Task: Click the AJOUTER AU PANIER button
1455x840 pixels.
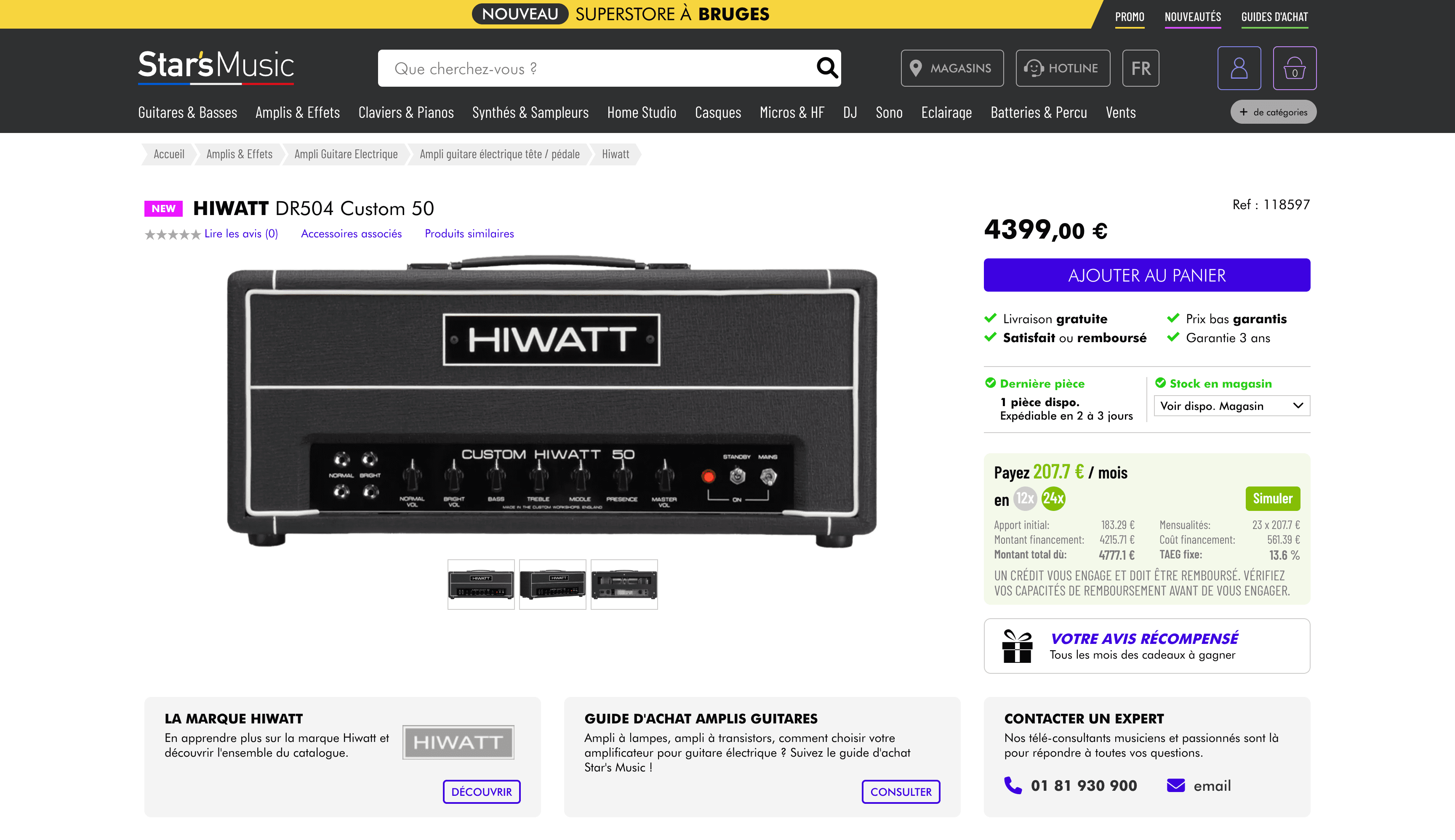Action: (x=1146, y=275)
